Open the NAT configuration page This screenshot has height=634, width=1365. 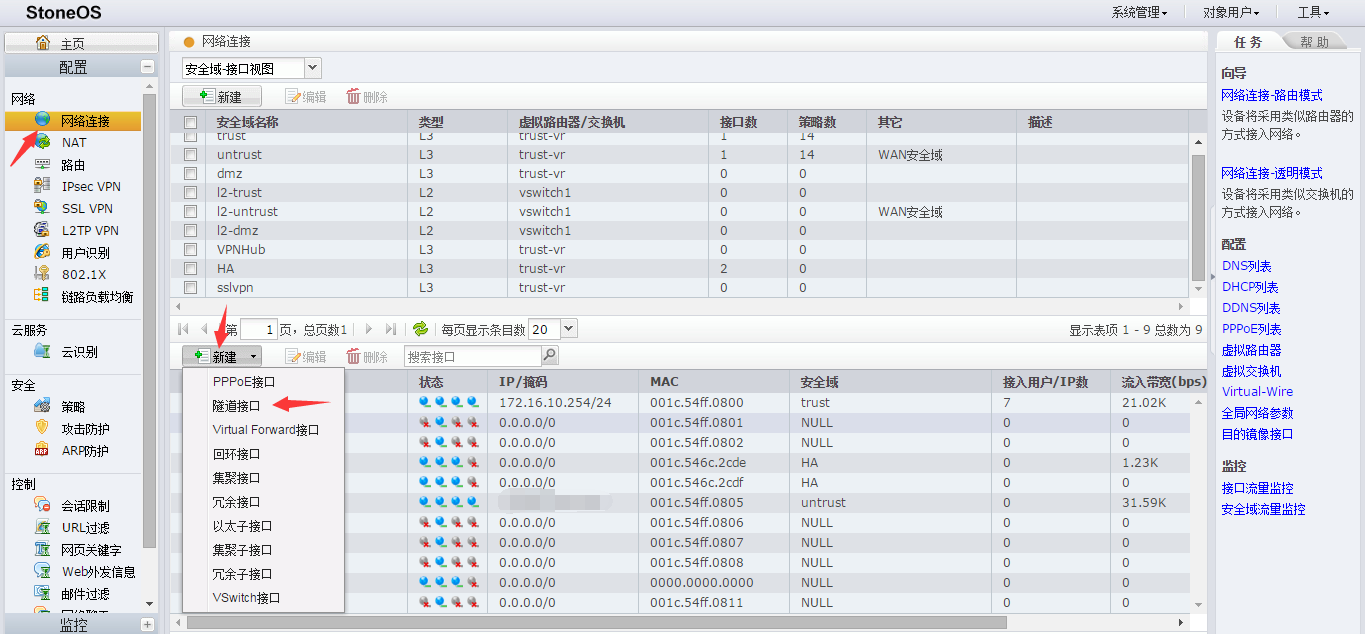73,143
